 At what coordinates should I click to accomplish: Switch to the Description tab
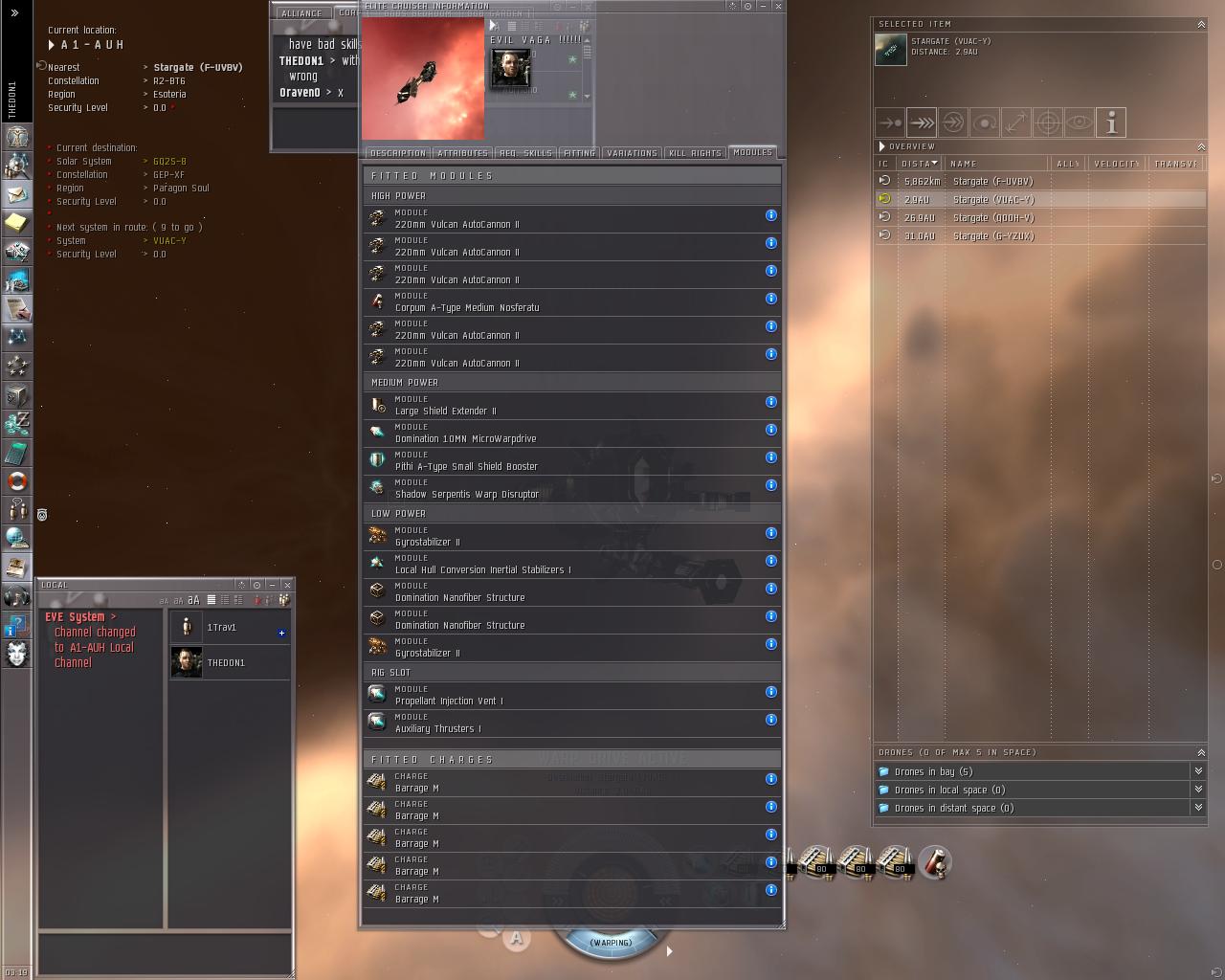[x=397, y=153]
